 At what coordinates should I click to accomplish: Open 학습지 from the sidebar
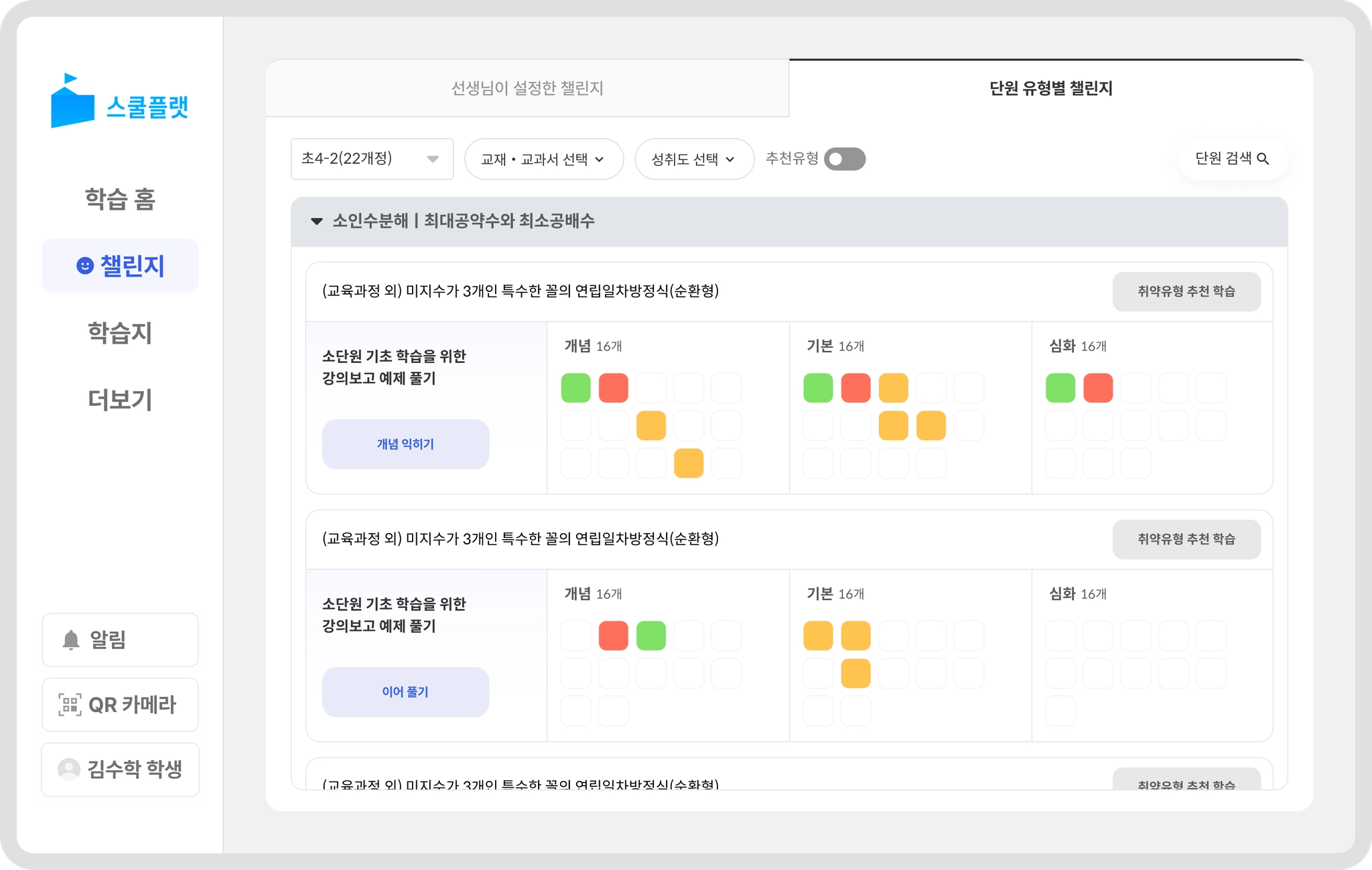(120, 333)
